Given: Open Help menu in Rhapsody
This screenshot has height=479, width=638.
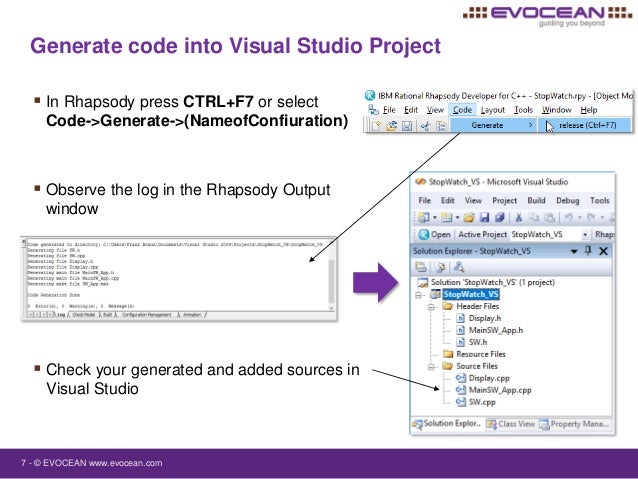Looking at the screenshot, I should [588, 110].
